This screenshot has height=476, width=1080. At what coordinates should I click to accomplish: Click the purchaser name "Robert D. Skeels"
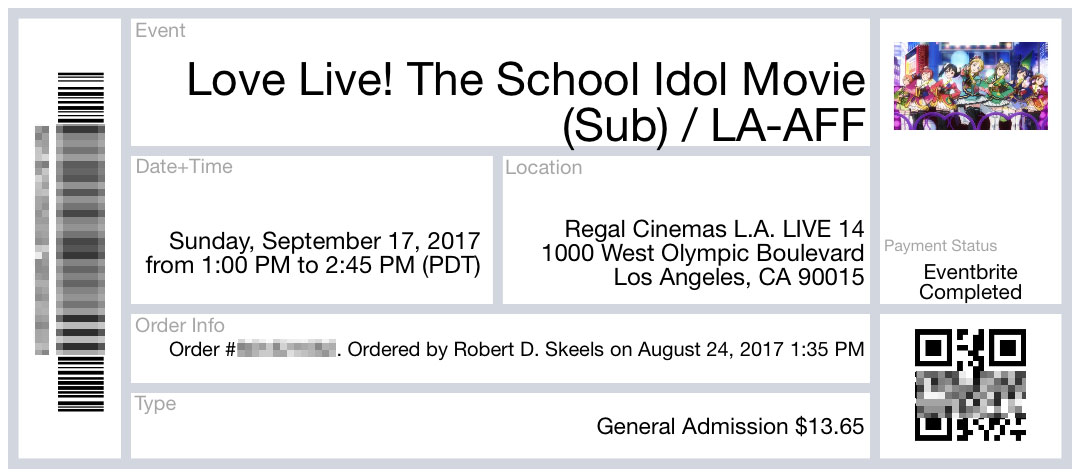(x=527, y=350)
